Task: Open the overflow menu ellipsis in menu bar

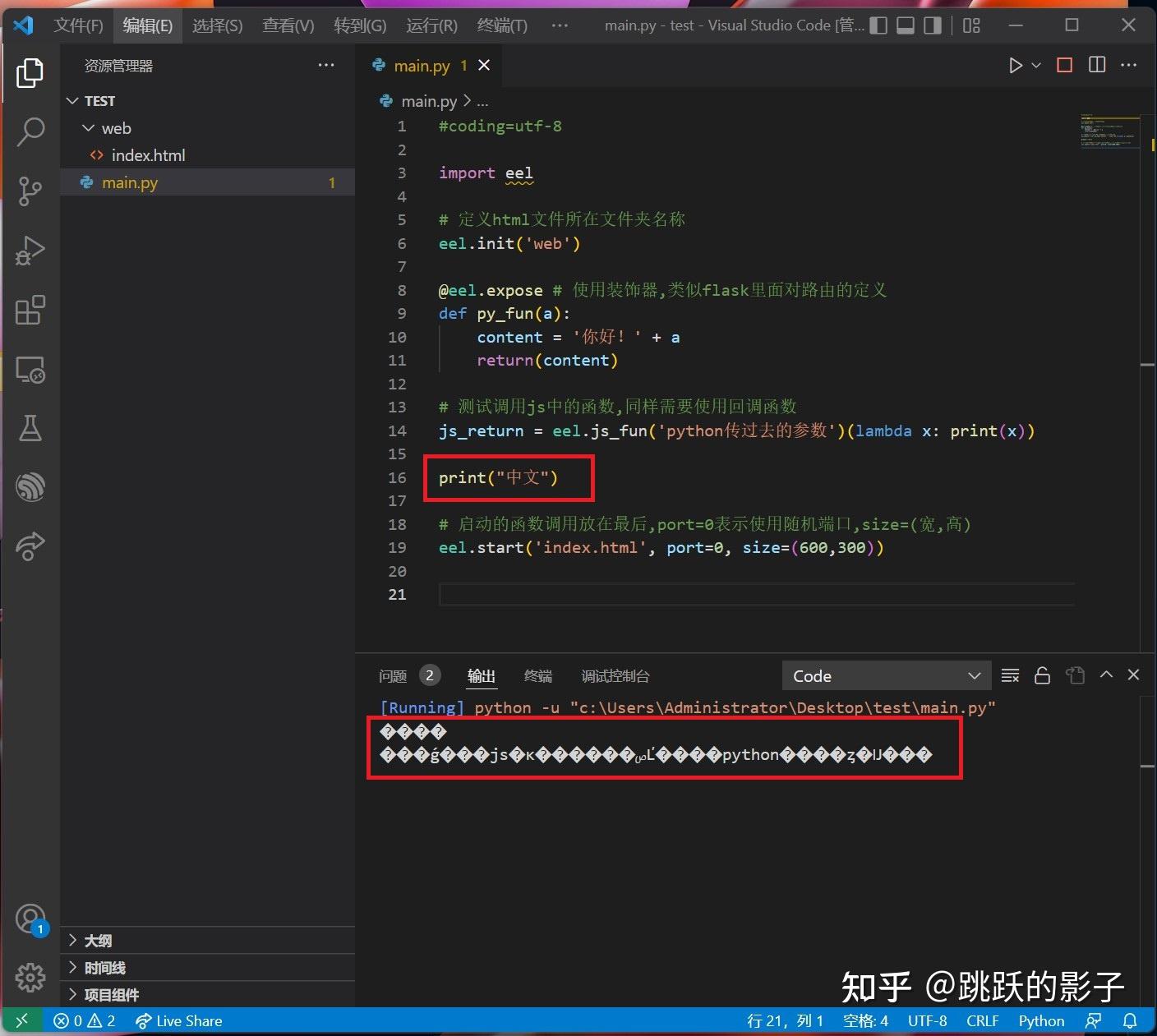Action: coord(560,25)
